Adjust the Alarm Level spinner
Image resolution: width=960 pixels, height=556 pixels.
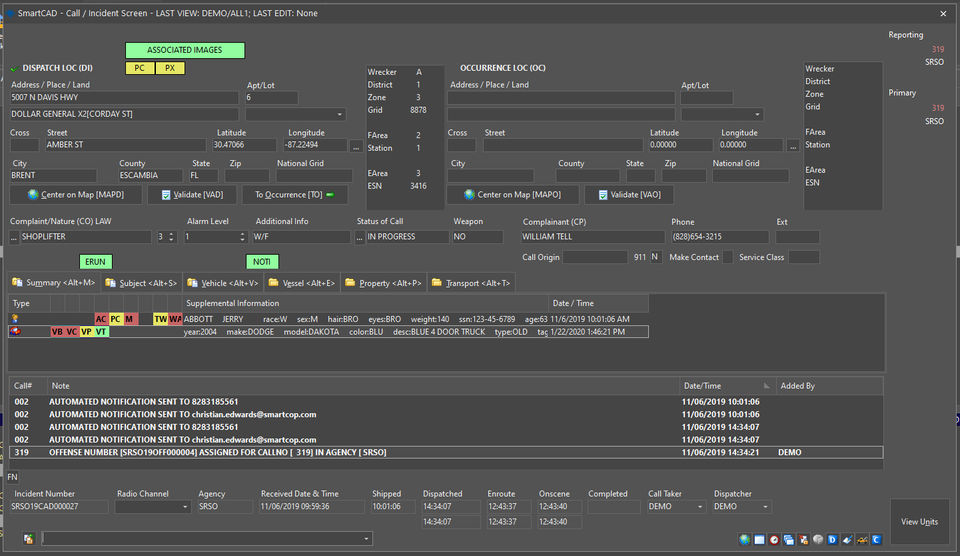(x=242, y=237)
